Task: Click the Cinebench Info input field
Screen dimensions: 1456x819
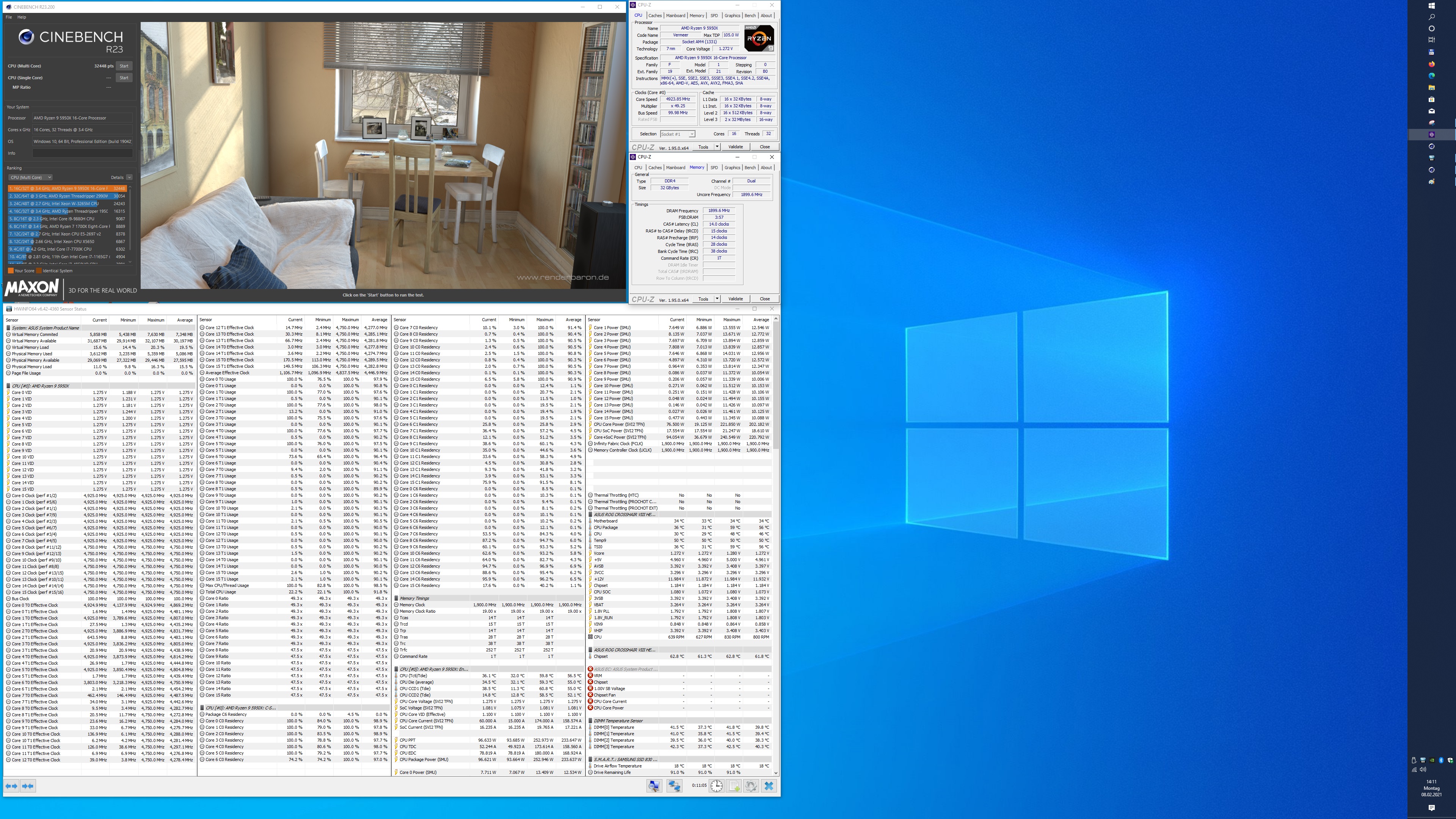Action: coord(82,153)
